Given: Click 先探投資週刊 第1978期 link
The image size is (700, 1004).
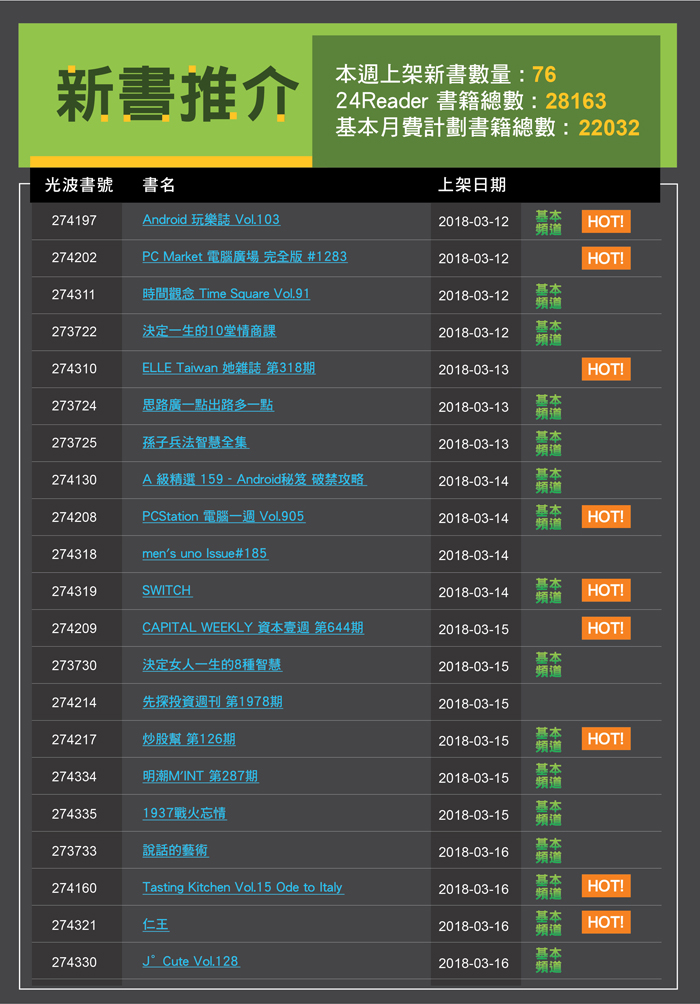Looking at the screenshot, I should (212, 702).
